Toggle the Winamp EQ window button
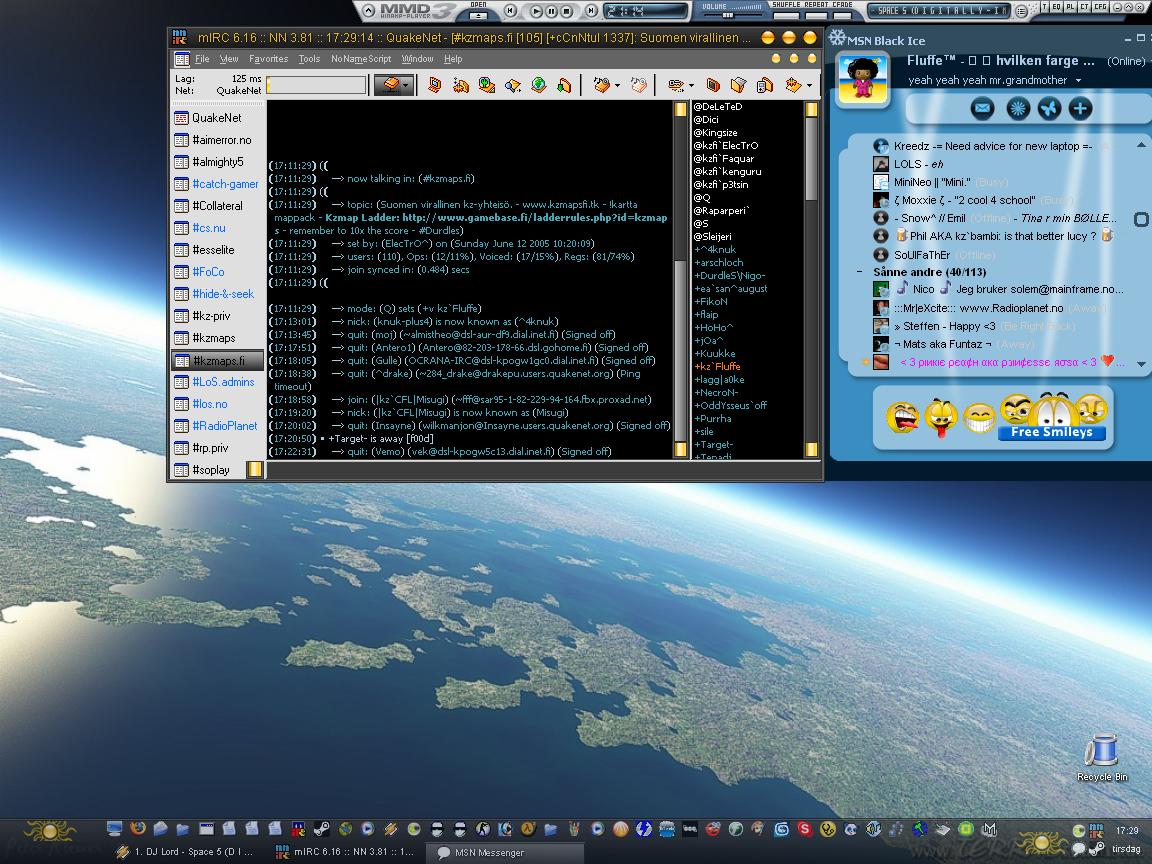The image size is (1152, 864). click(x=1056, y=7)
